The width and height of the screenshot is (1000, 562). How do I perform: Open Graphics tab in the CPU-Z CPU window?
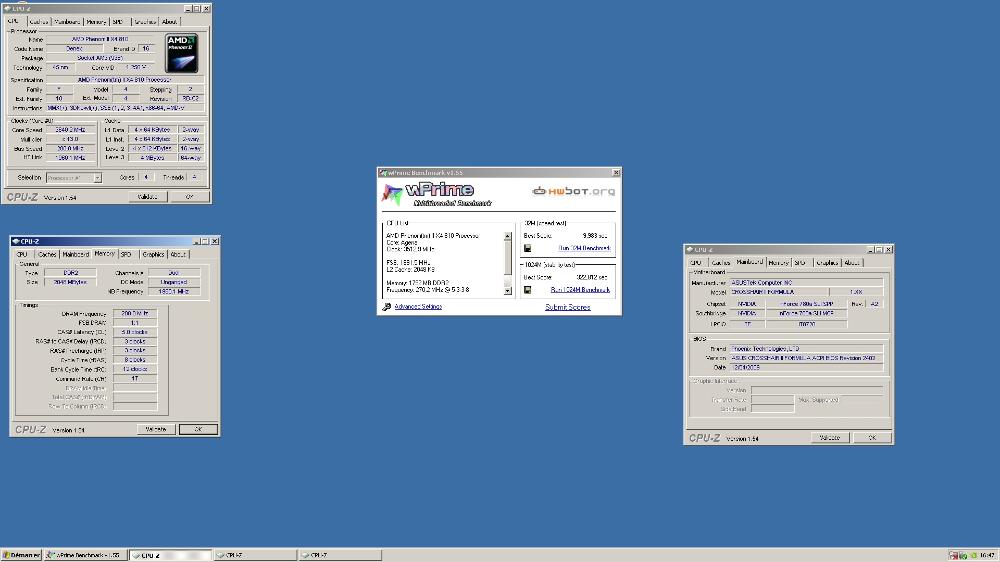tap(145, 22)
